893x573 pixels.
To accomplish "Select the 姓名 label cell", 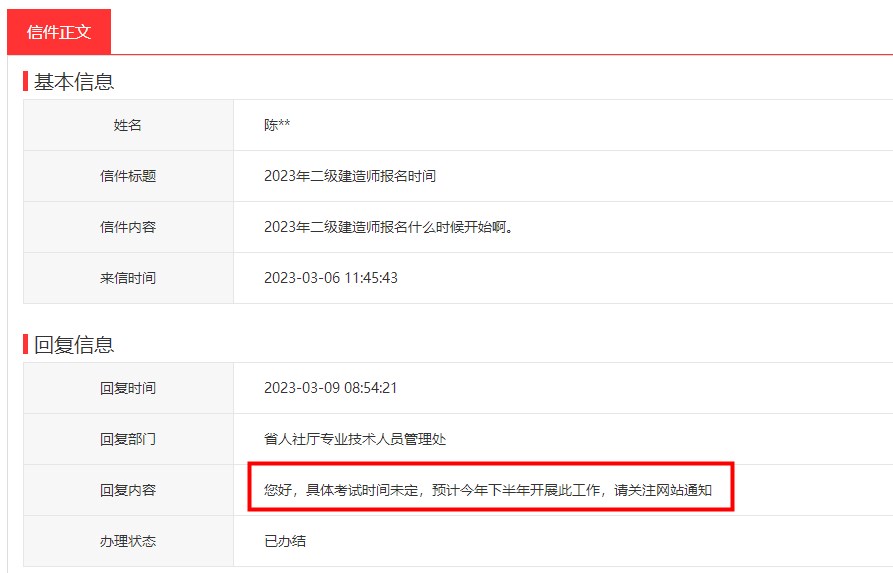I will point(128,125).
